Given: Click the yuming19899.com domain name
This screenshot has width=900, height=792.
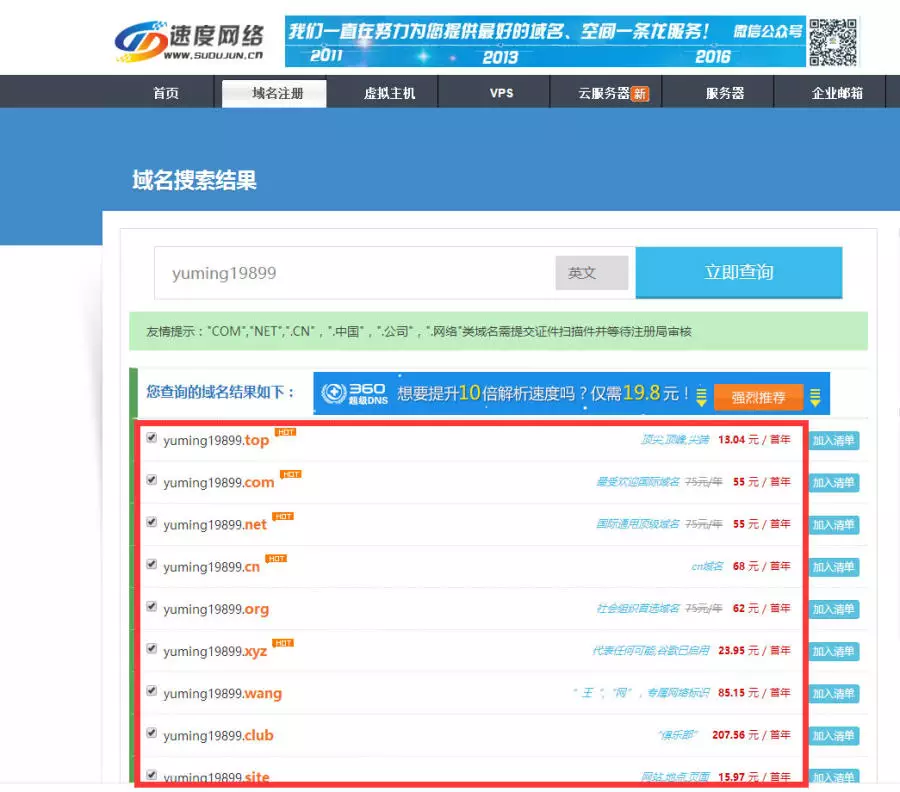Looking at the screenshot, I should tap(219, 483).
